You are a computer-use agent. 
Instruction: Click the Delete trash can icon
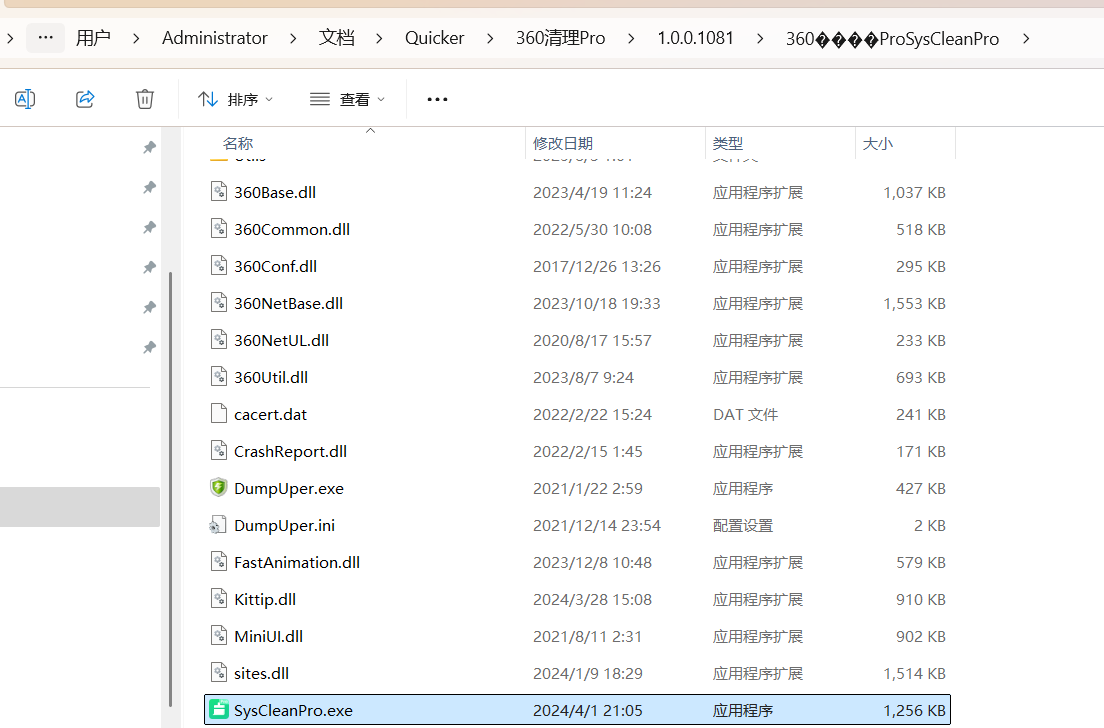point(145,99)
